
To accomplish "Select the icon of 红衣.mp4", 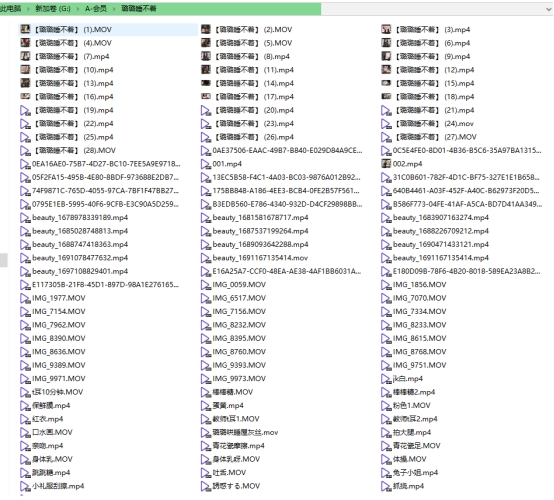I will point(25,419).
